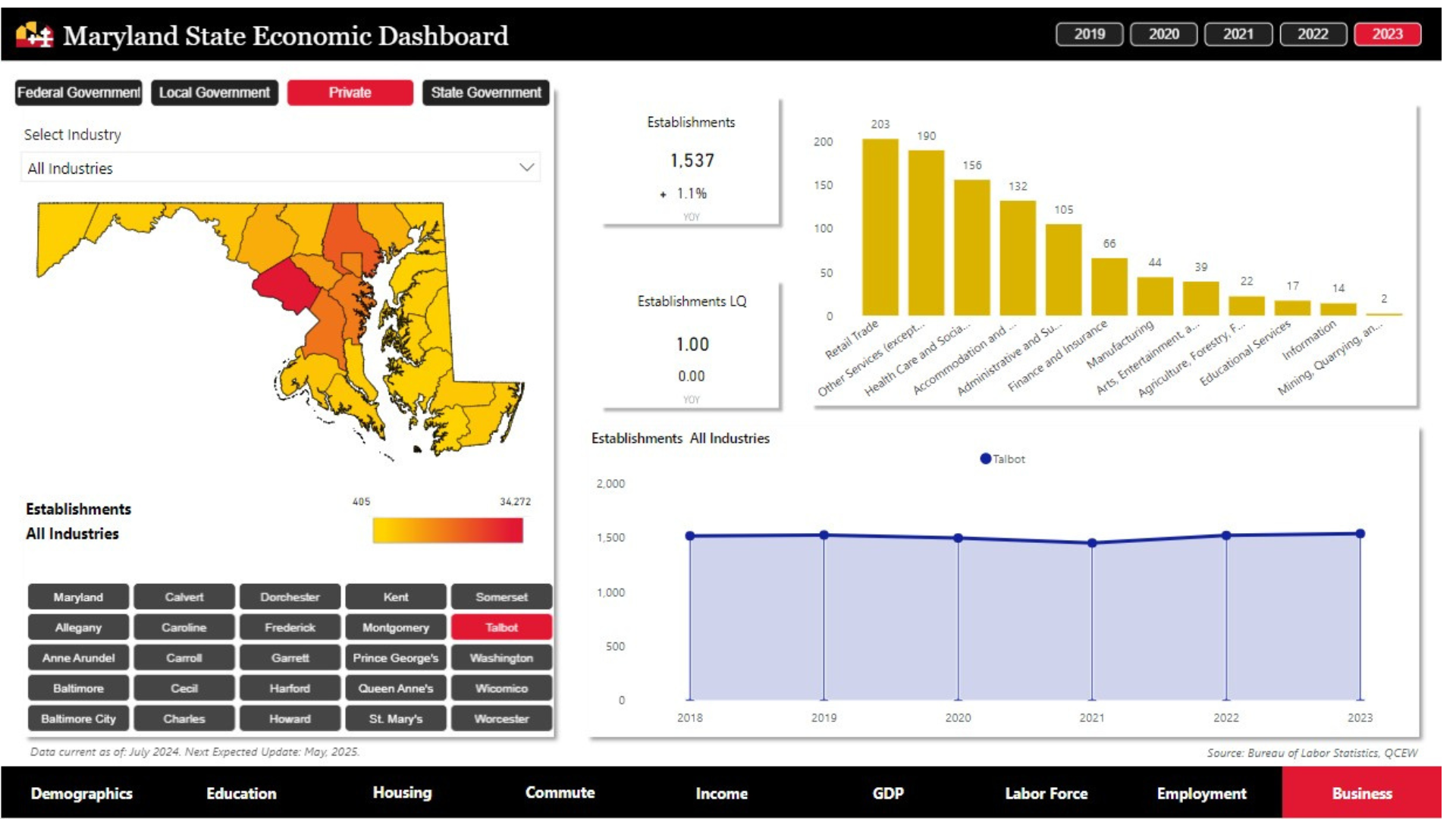Viewport: 1456px width, 819px height.
Task: Click the red county on the map
Action: point(286,286)
